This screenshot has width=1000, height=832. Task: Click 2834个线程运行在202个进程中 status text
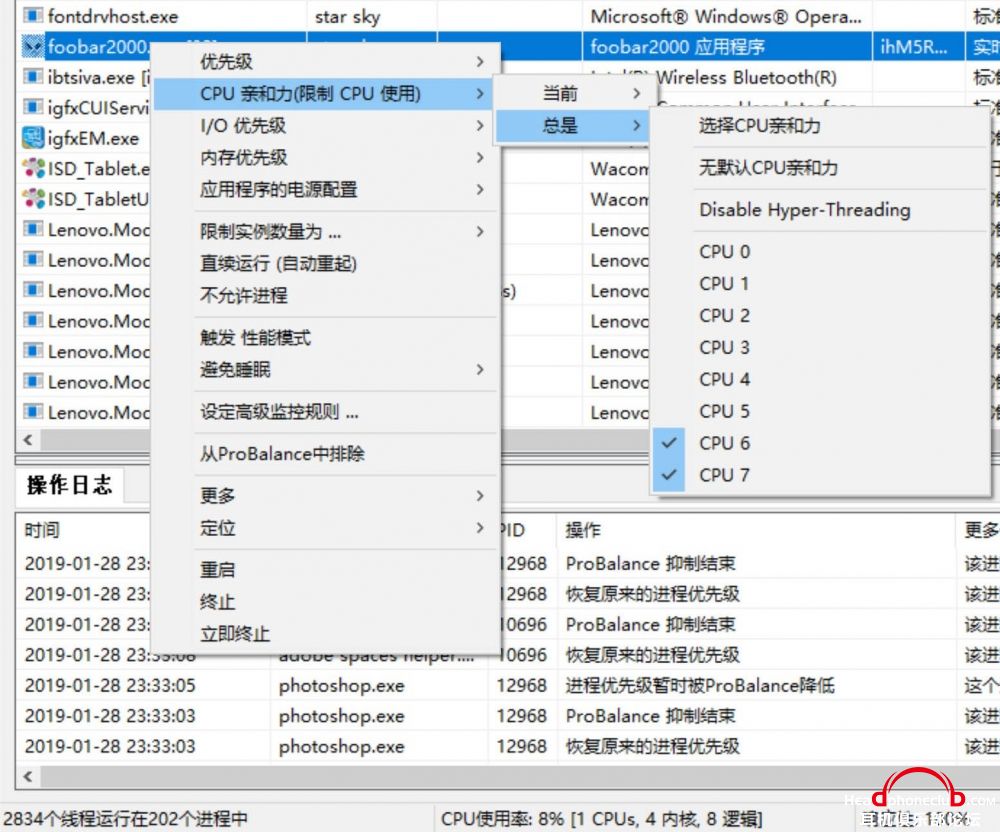click(125, 818)
